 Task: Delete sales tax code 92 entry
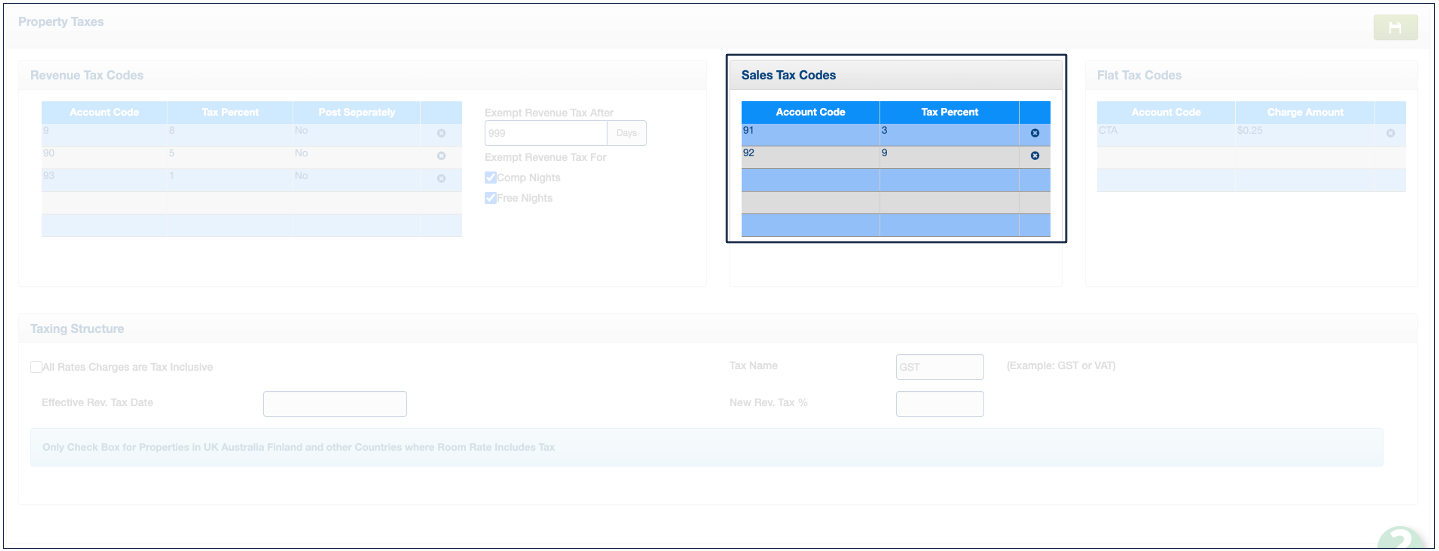coord(1035,156)
